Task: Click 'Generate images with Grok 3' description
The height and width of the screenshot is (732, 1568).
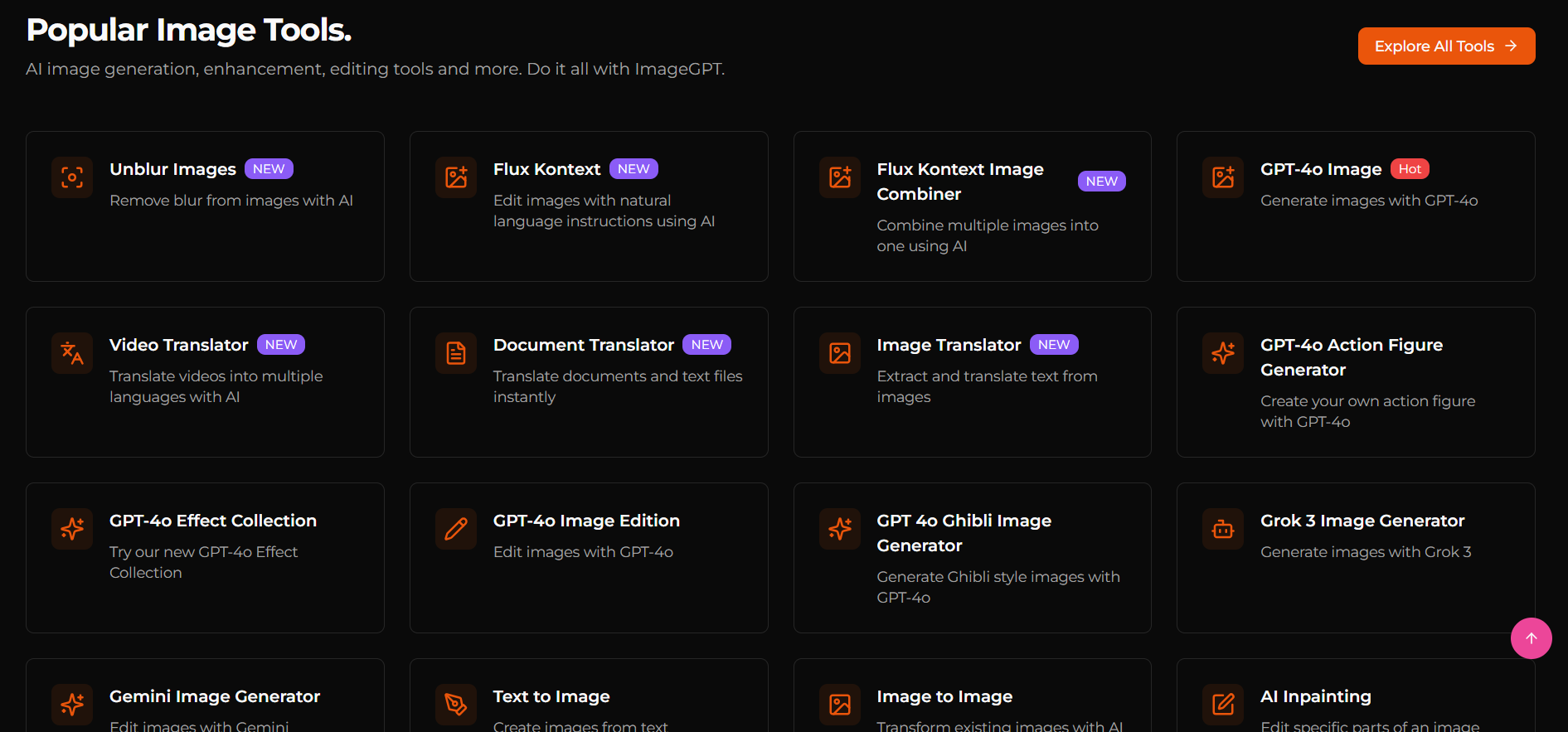Action: pyautogui.click(x=1366, y=552)
